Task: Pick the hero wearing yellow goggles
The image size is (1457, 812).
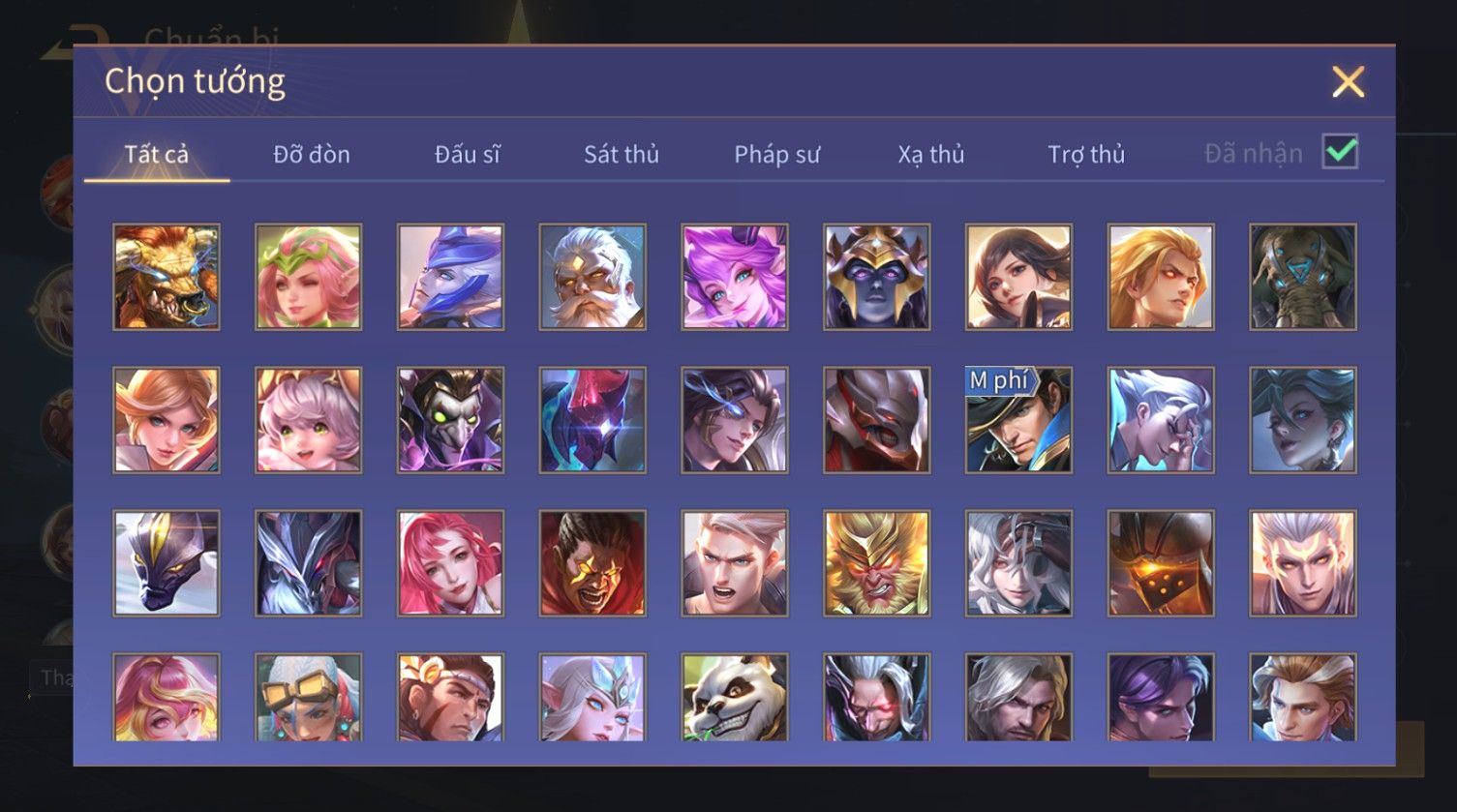Action: [309, 697]
